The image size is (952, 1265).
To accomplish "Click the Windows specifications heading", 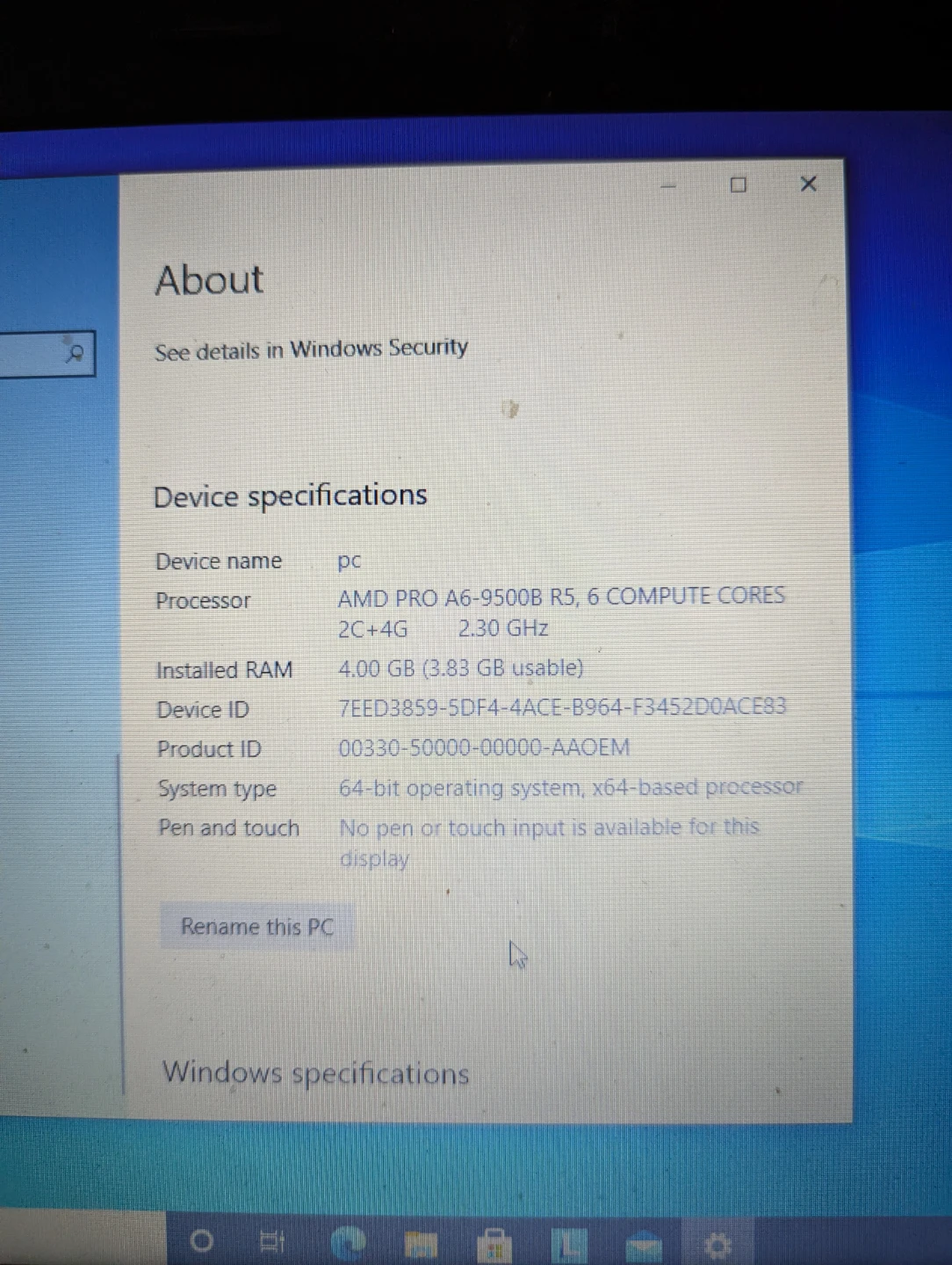I will [x=316, y=1073].
